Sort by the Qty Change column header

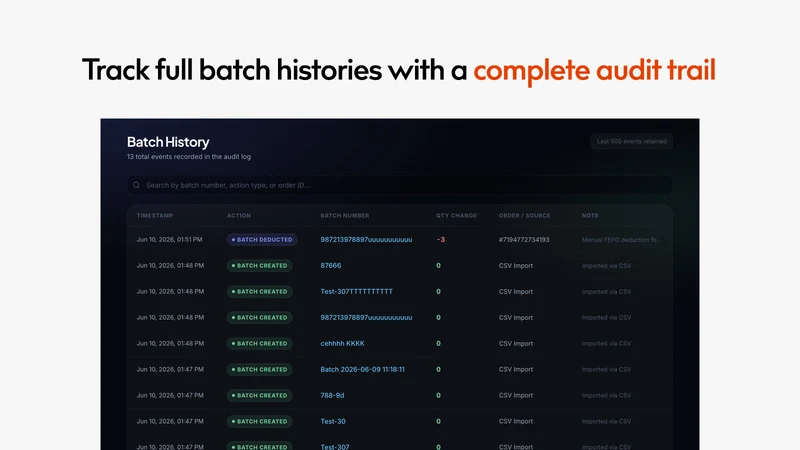[x=456, y=215]
